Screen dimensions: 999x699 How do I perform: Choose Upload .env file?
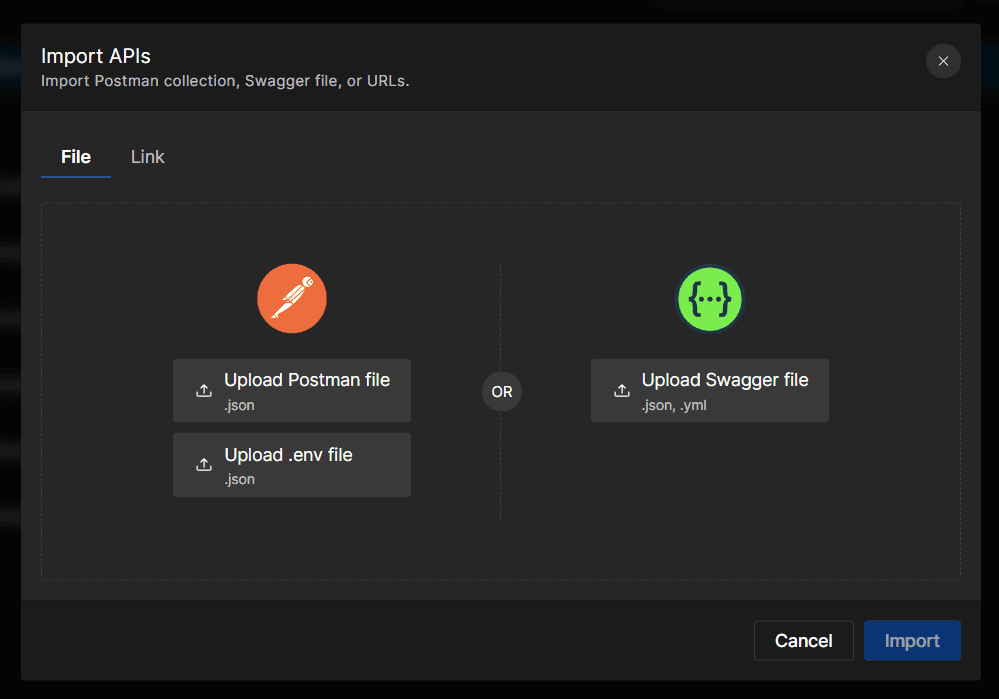288,456
